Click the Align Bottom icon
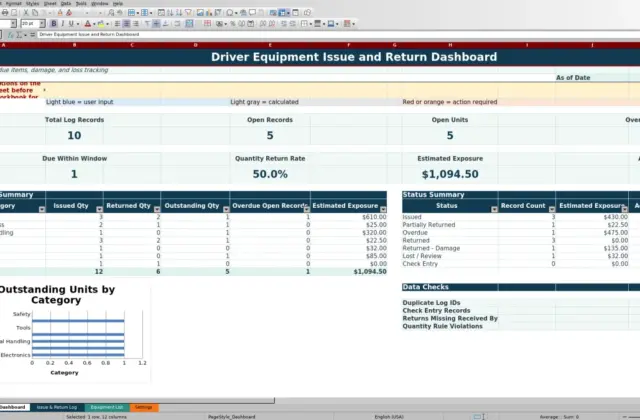640x420 pixels. pos(166,24)
